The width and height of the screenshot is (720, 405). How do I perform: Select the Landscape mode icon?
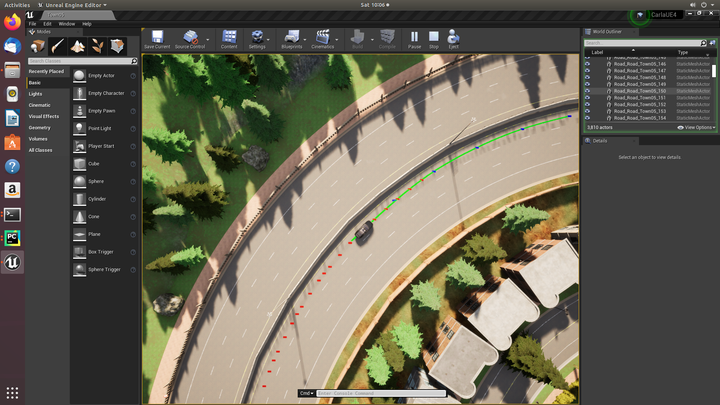pos(78,46)
